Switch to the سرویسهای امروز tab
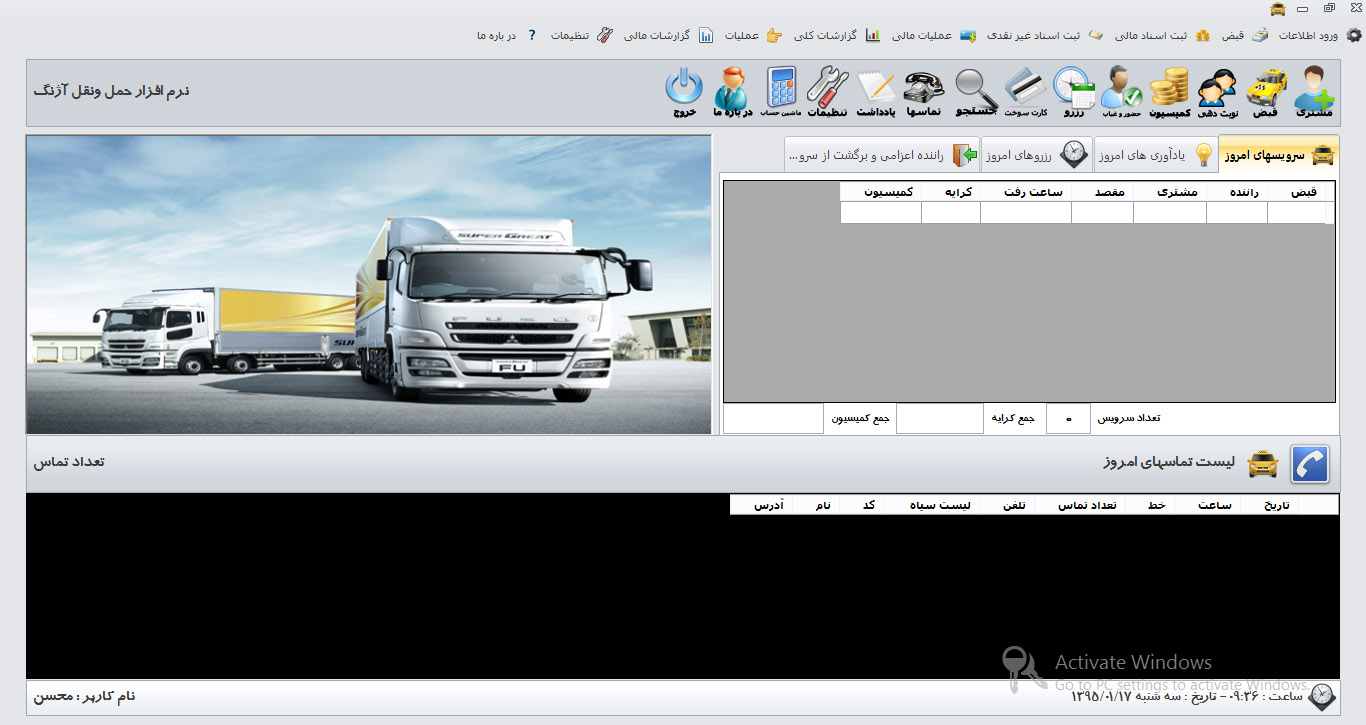 coord(1279,155)
